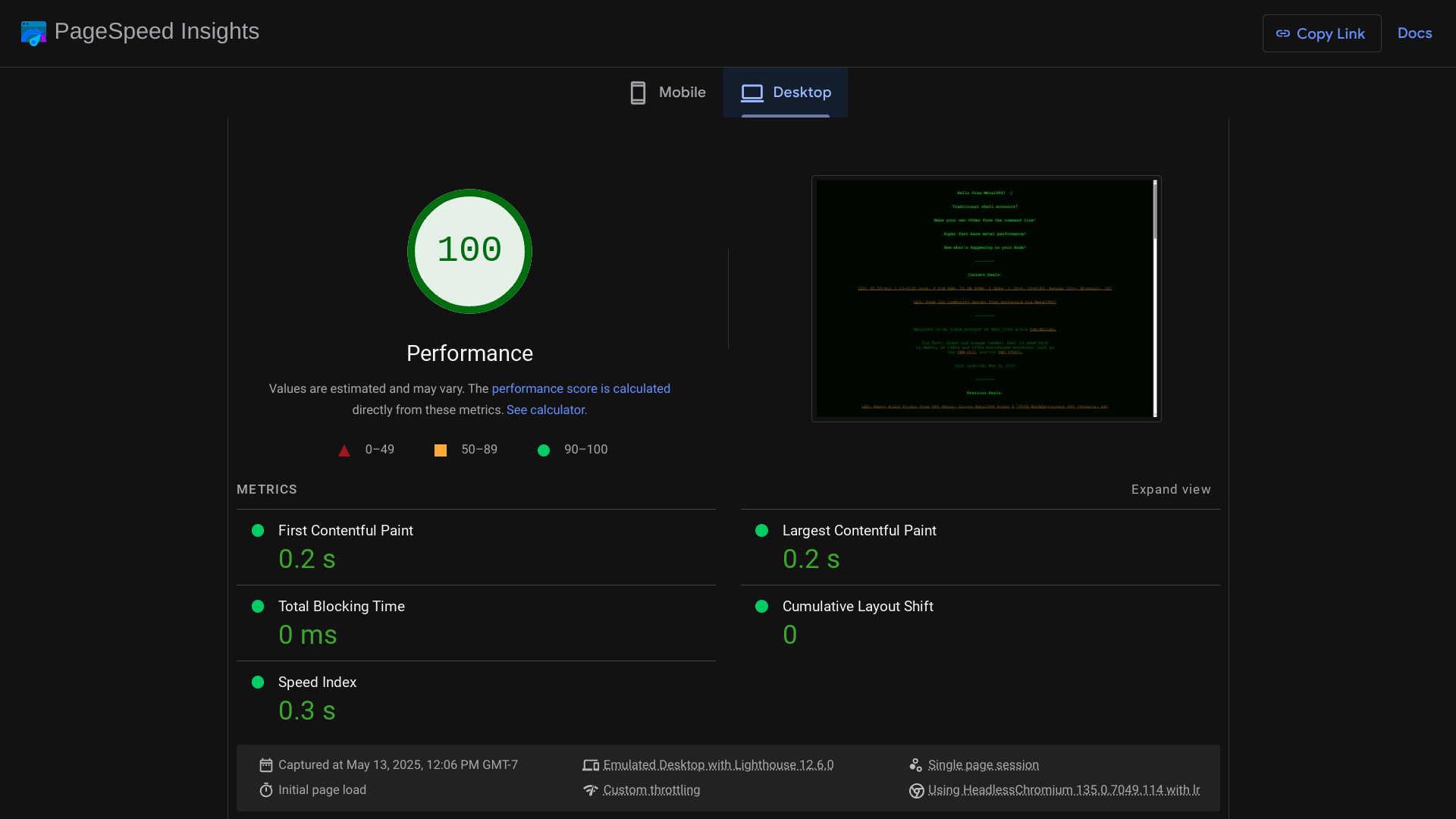Click the Speed Index metric label
The image size is (1456, 819).
[x=317, y=682]
